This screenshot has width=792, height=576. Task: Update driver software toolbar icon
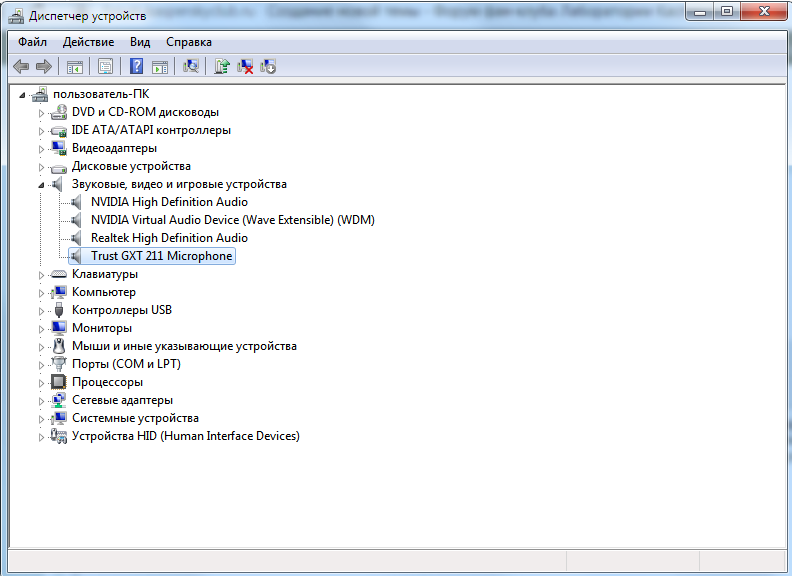[222, 66]
